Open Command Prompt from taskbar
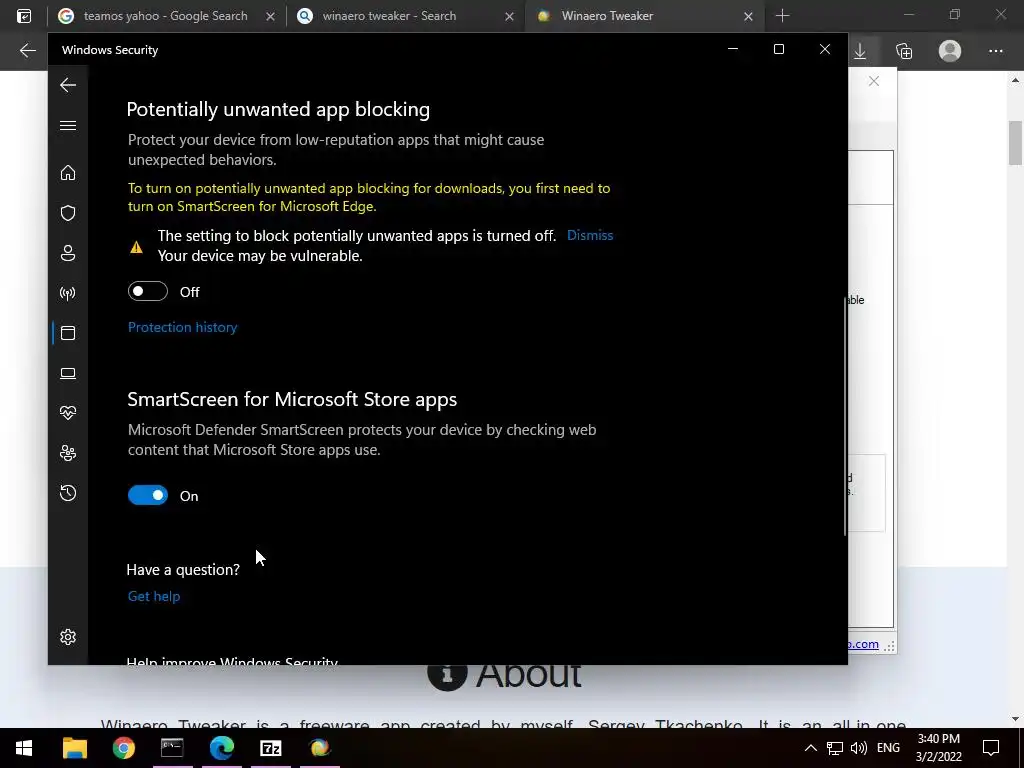Screen dimensions: 1024x768 172,748
